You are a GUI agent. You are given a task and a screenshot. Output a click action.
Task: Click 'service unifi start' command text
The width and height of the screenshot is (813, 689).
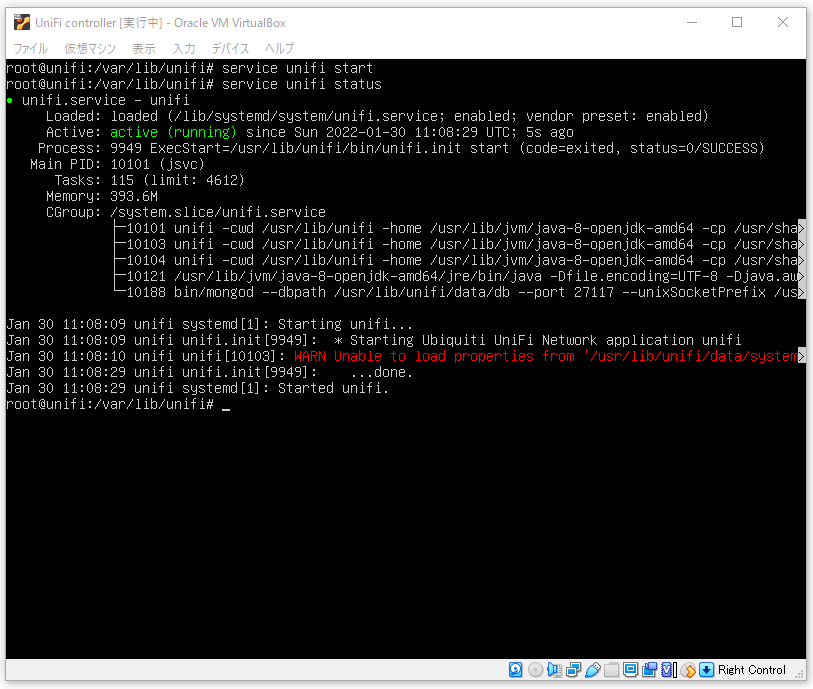coord(297,68)
